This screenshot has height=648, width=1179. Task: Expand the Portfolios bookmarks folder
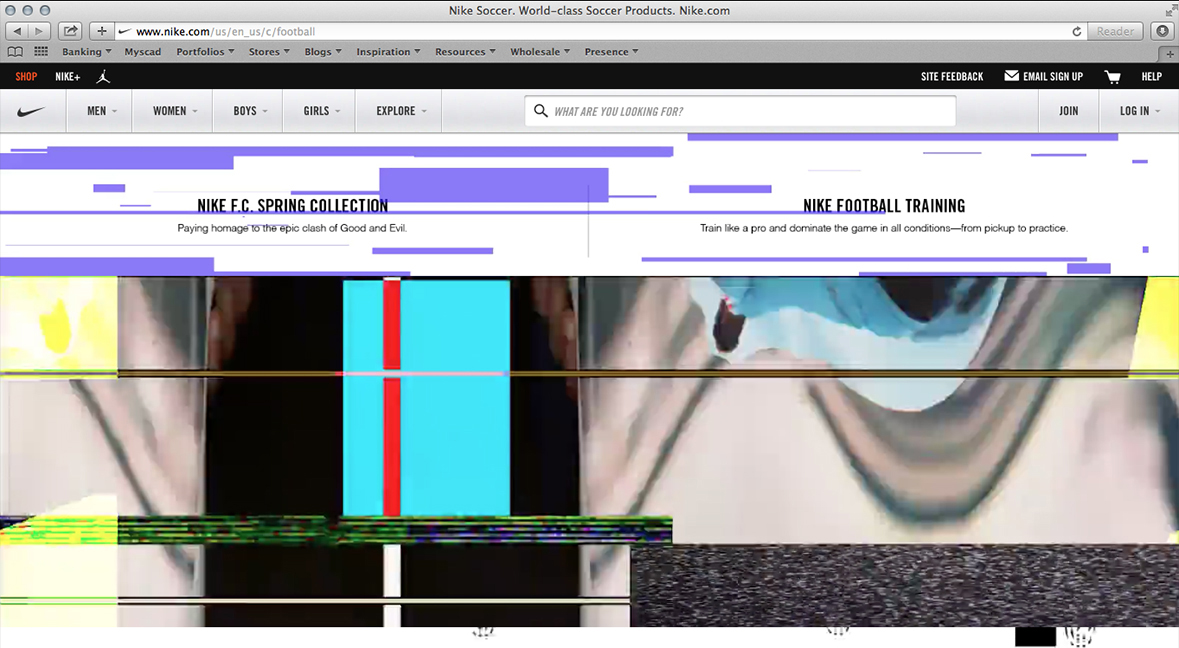coord(205,52)
